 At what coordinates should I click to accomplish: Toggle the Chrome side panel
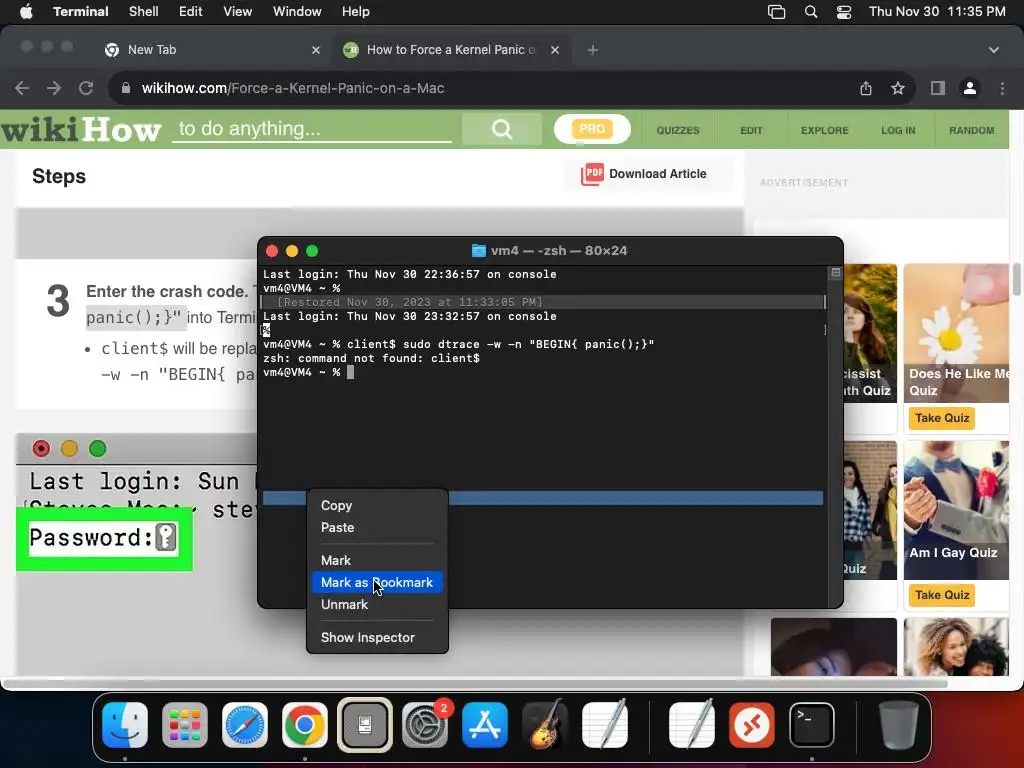click(938, 88)
